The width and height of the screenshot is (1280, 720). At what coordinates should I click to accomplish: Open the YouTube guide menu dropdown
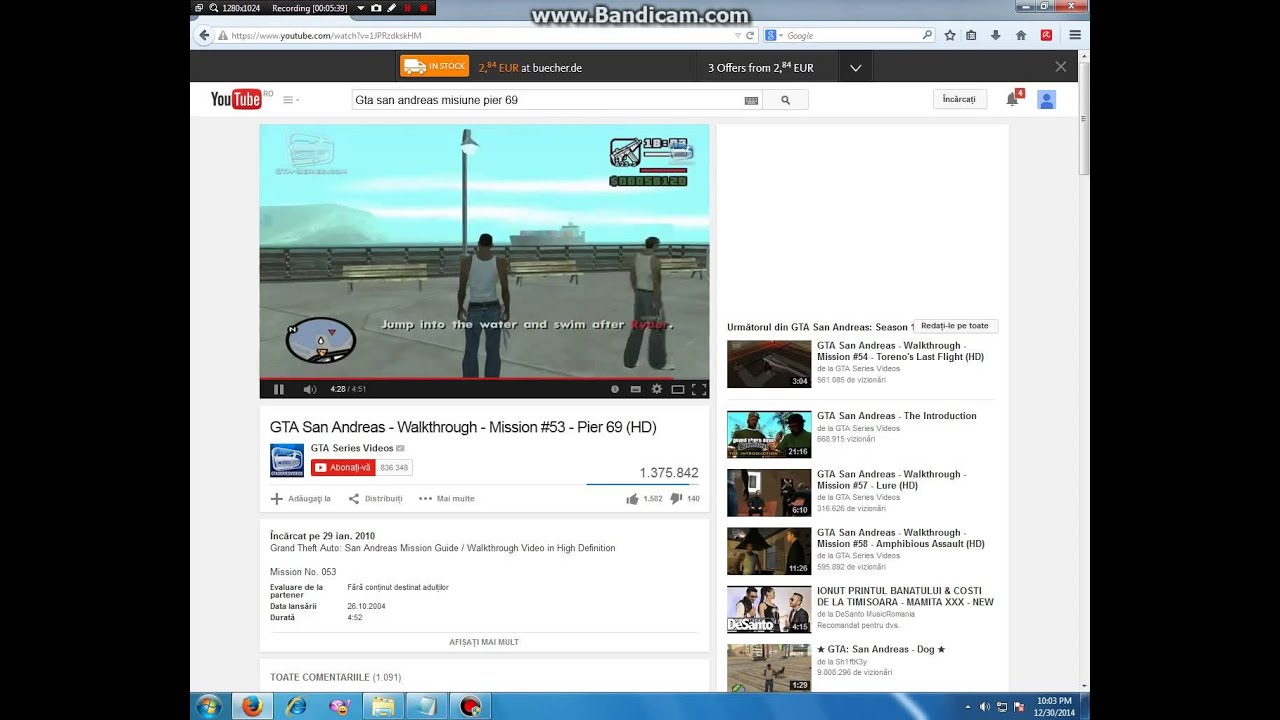[x=291, y=100]
